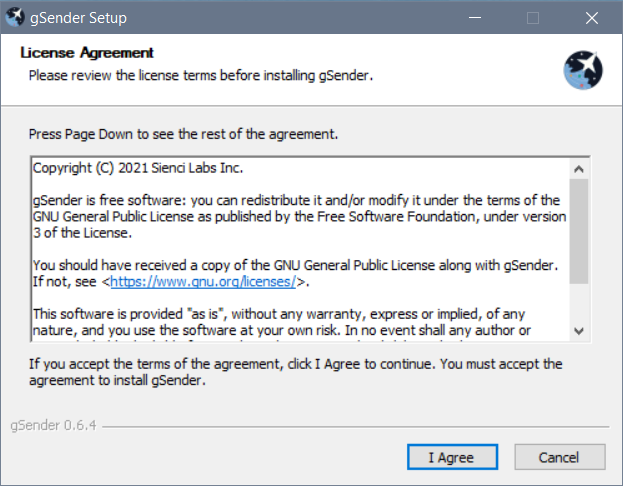The height and width of the screenshot is (486, 623).
Task: Click the gSender rocket logo in the header
Action: (x=583, y=70)
